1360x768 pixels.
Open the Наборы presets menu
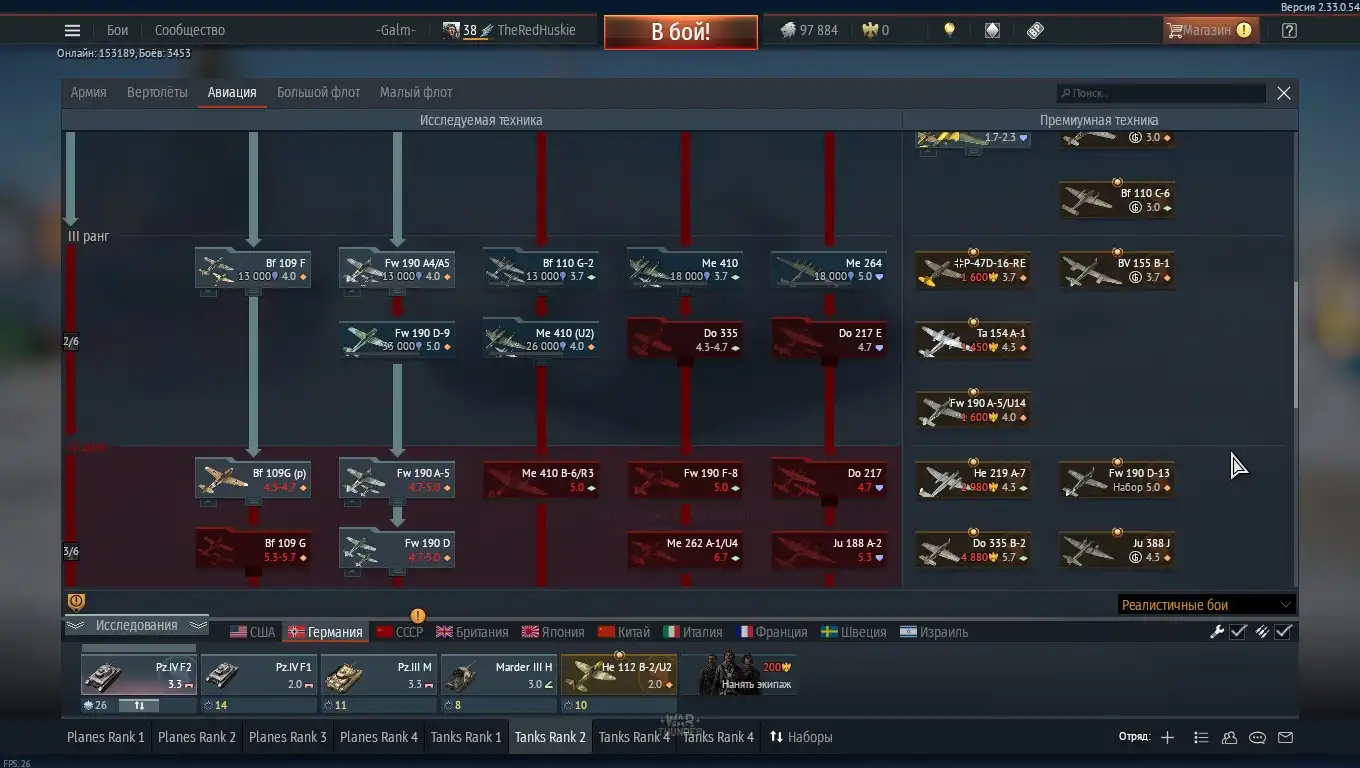(x=801, y=737)
